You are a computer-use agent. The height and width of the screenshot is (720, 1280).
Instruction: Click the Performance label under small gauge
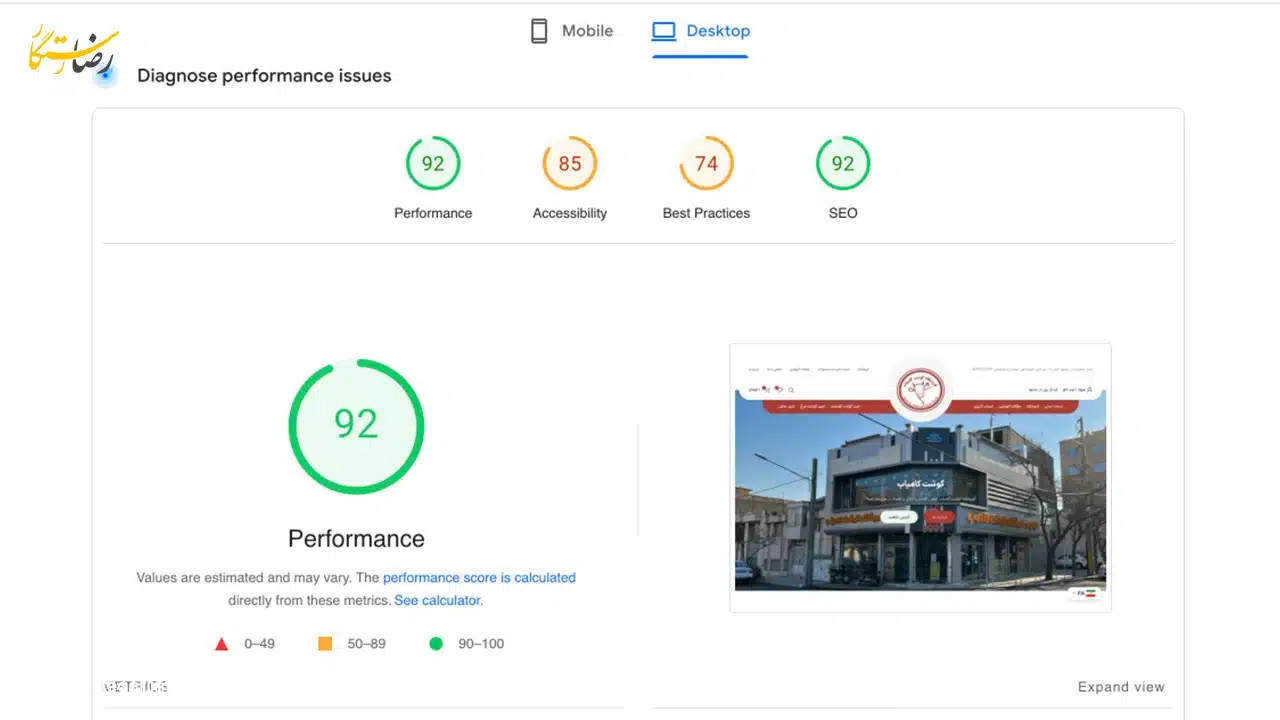pyautogui.click(x=433, y=213)
